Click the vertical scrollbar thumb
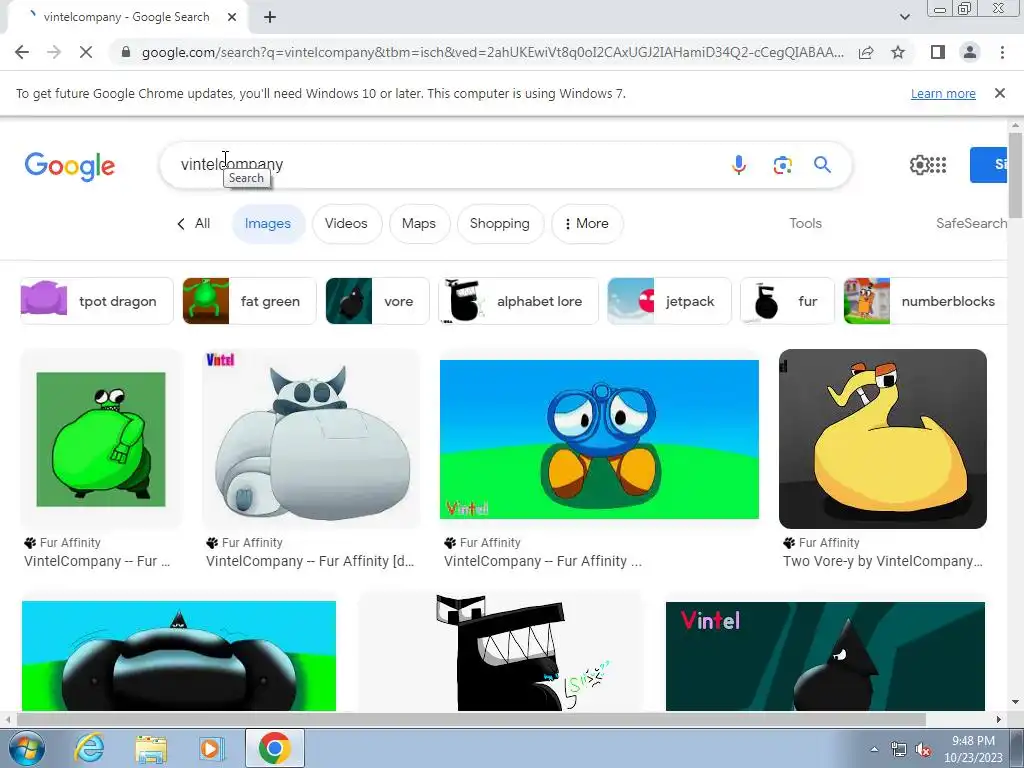Screen dimensions: 1024x768 coord(1015,175)
